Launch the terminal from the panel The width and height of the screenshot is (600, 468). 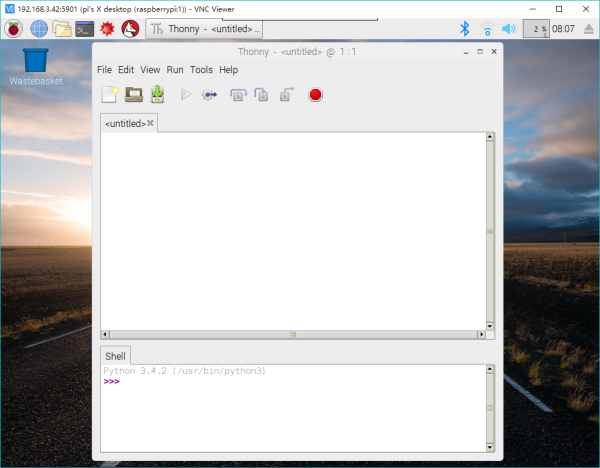[85, 29]
